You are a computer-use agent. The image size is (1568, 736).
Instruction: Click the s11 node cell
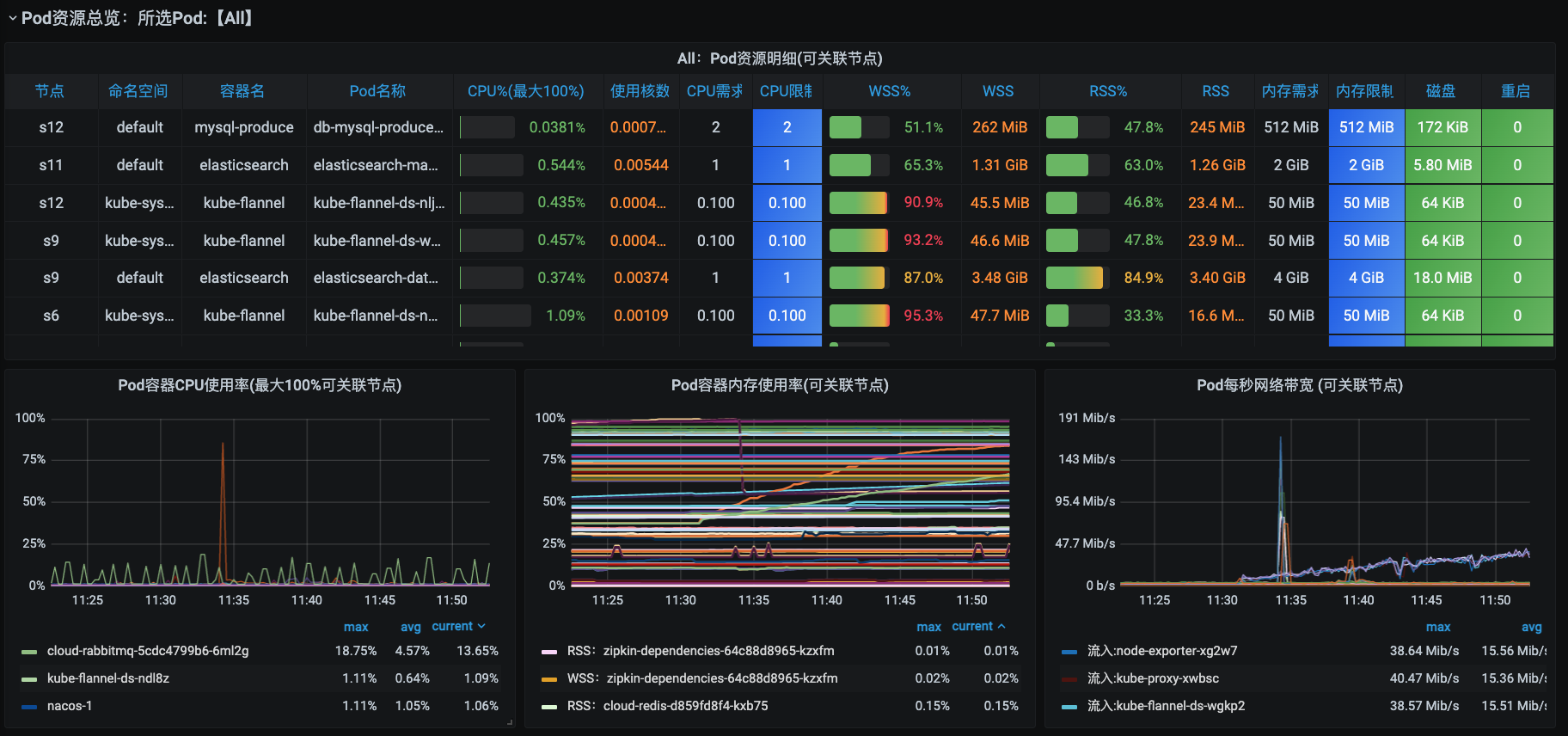click(x=51, y=165)
